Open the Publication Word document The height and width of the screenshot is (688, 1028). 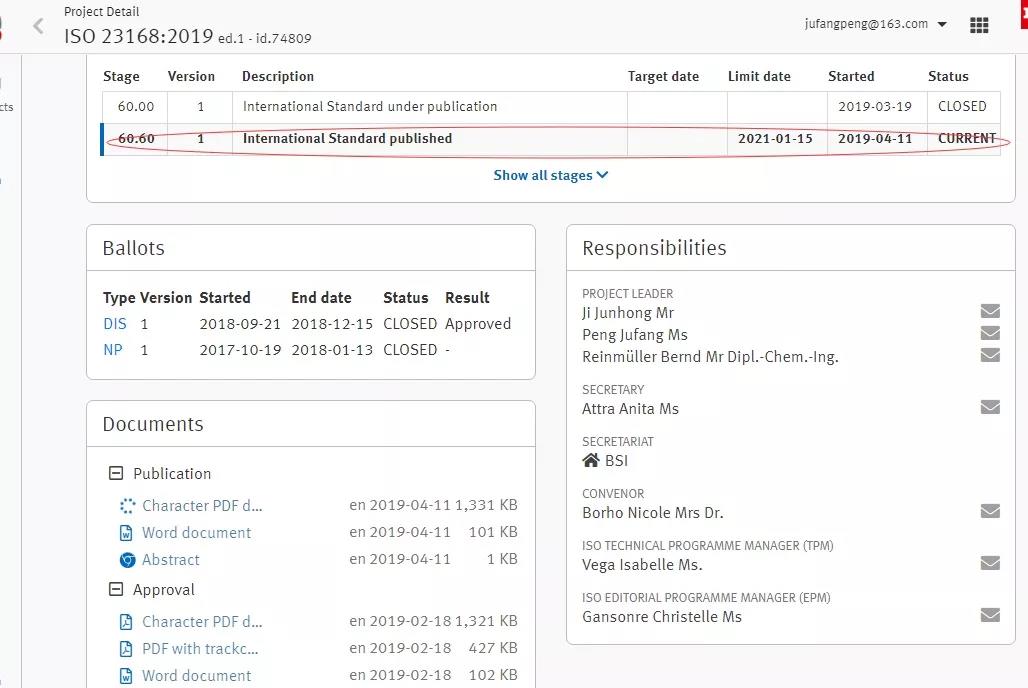tap(196, 533)
